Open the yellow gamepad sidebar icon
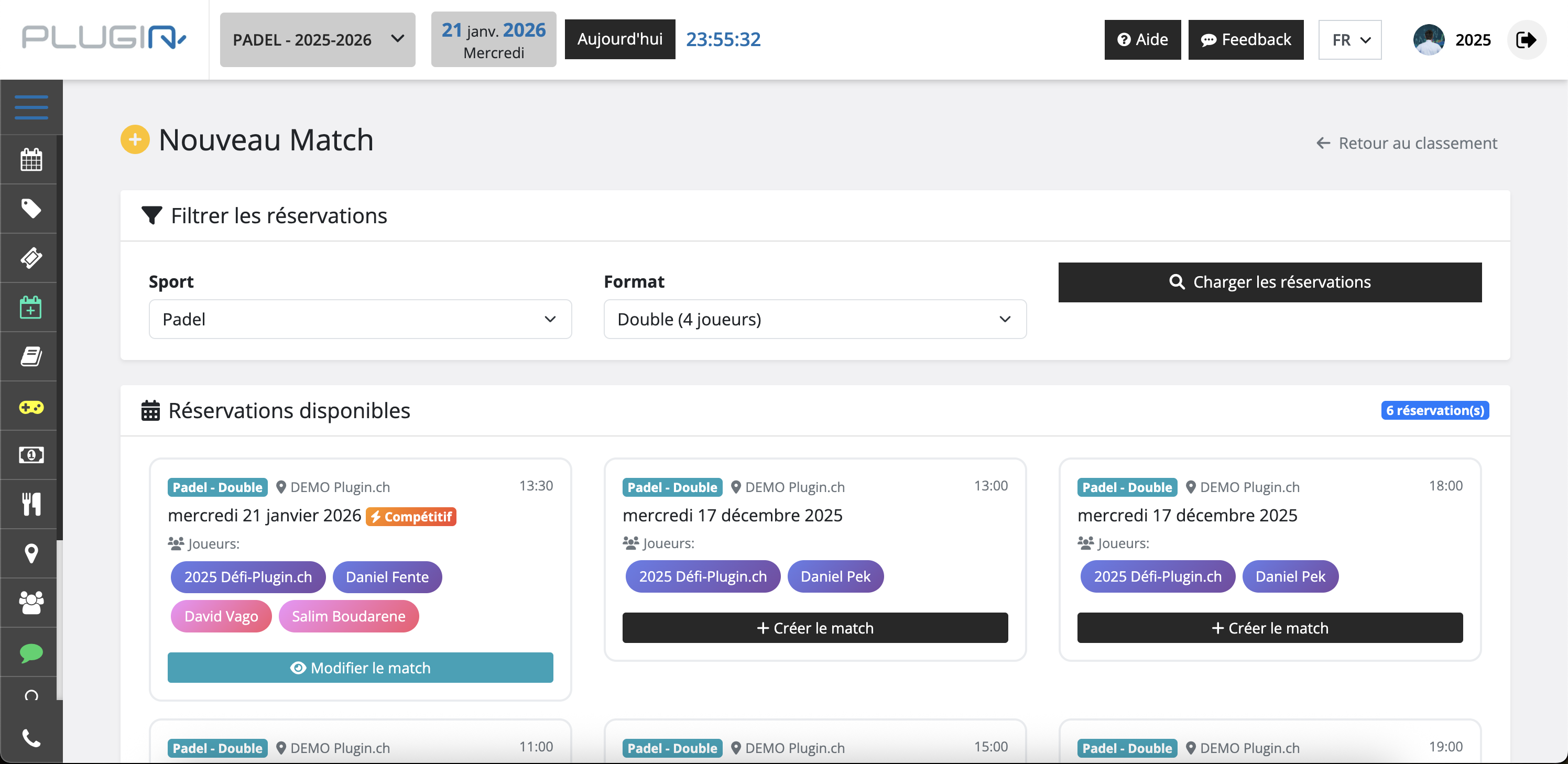The image size is (1568, 764). coord(31,407)
